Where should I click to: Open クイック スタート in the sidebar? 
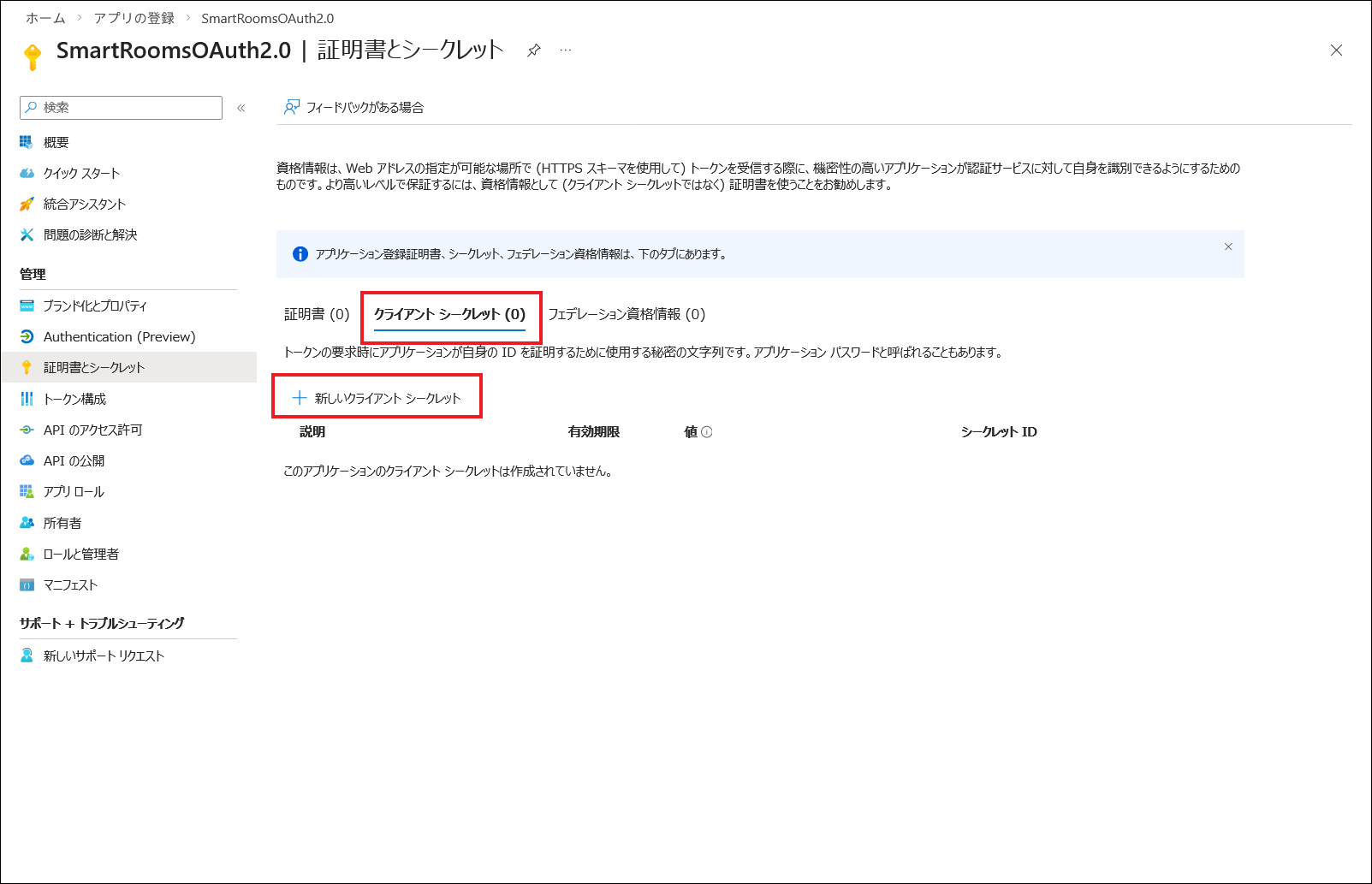coord(81,174)
